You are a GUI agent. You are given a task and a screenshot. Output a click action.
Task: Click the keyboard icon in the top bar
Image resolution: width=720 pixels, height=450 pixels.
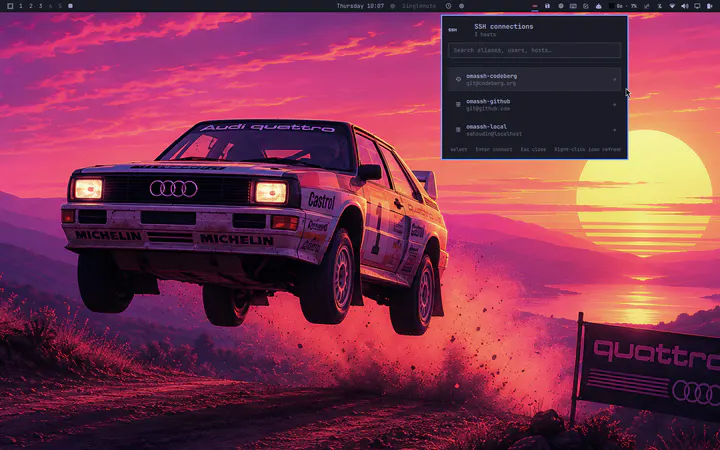pos(573,6)
